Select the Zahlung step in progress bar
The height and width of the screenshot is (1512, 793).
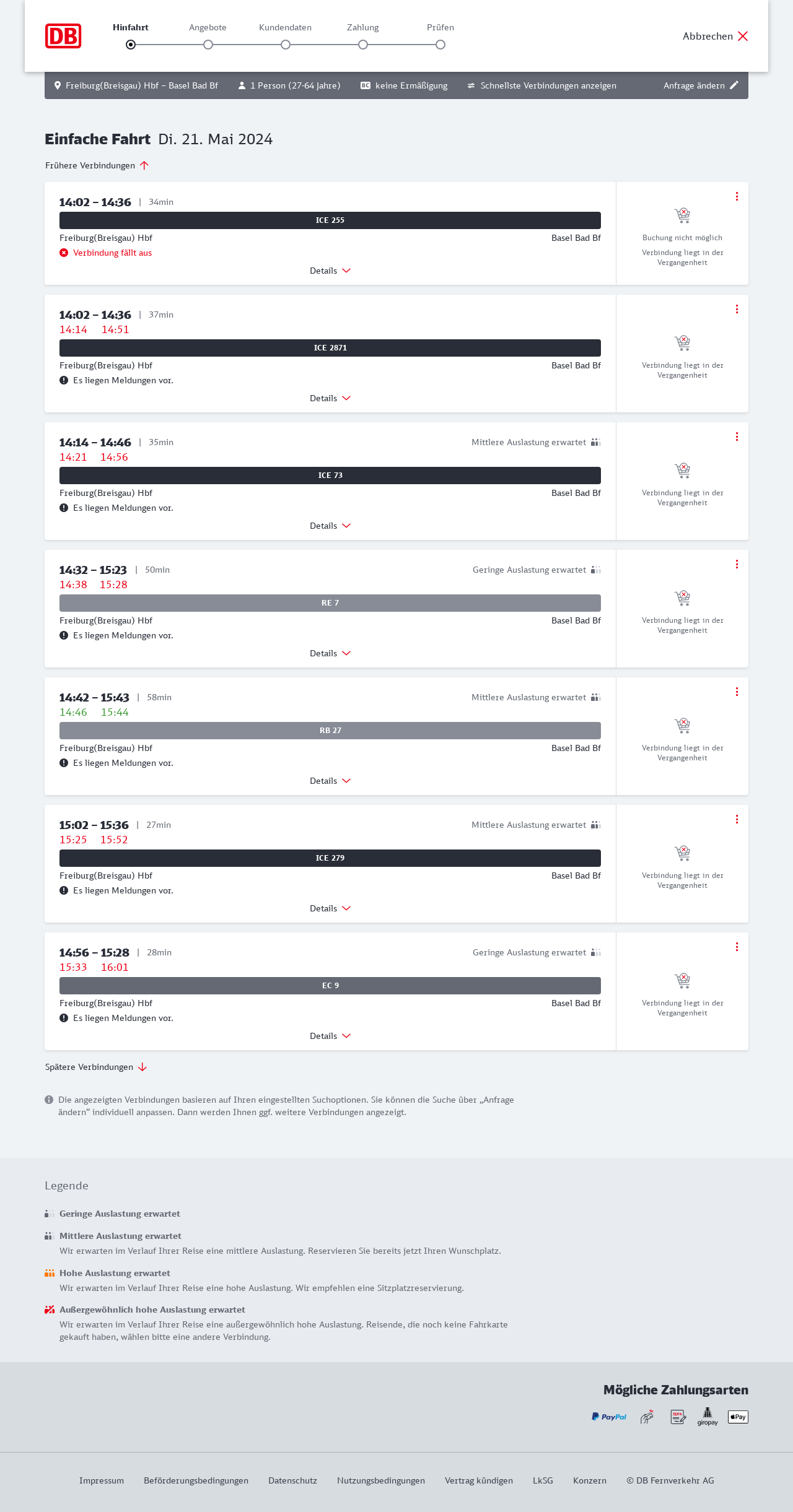click(363, 45)
